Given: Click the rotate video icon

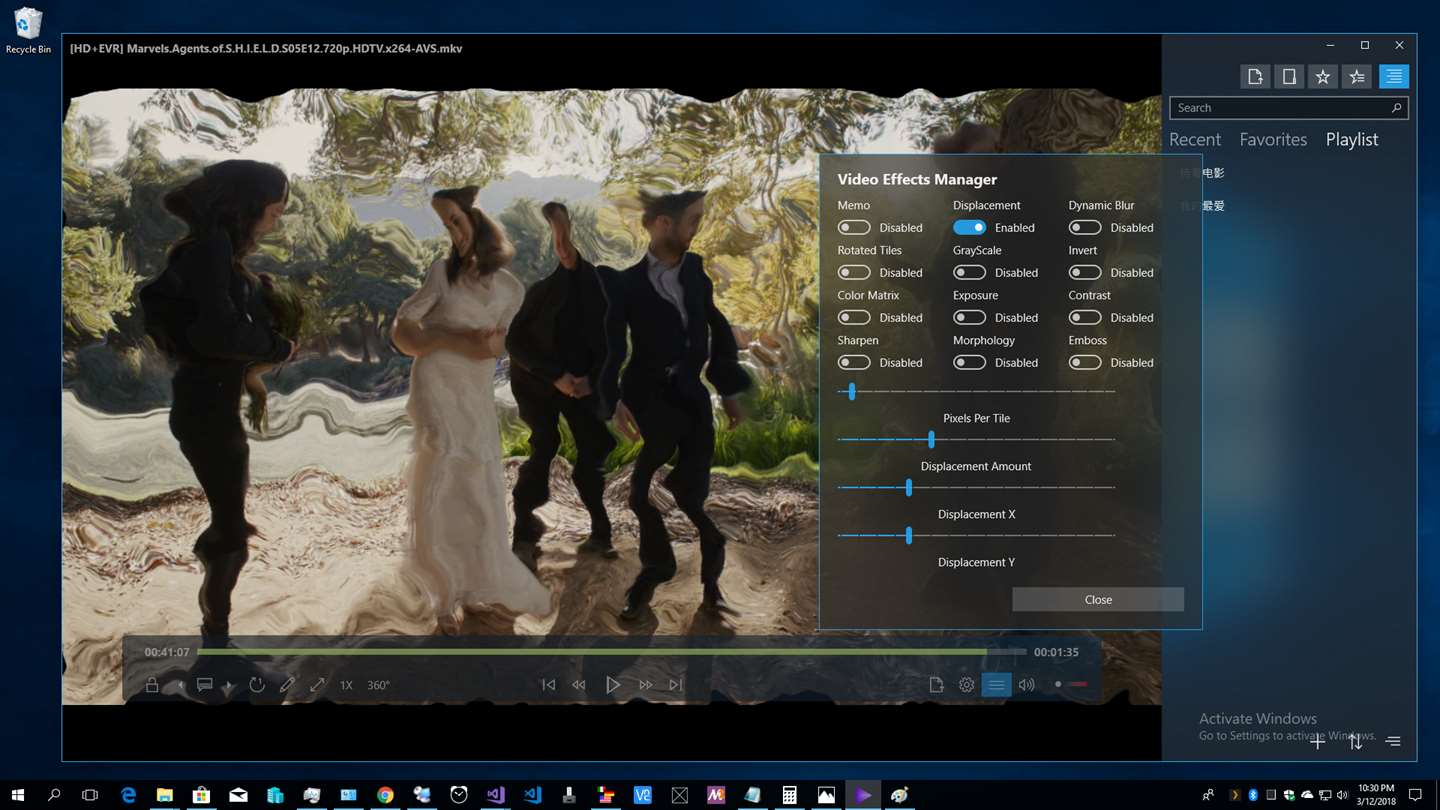Looking at the screenshot, I should [x=257, y=685].
